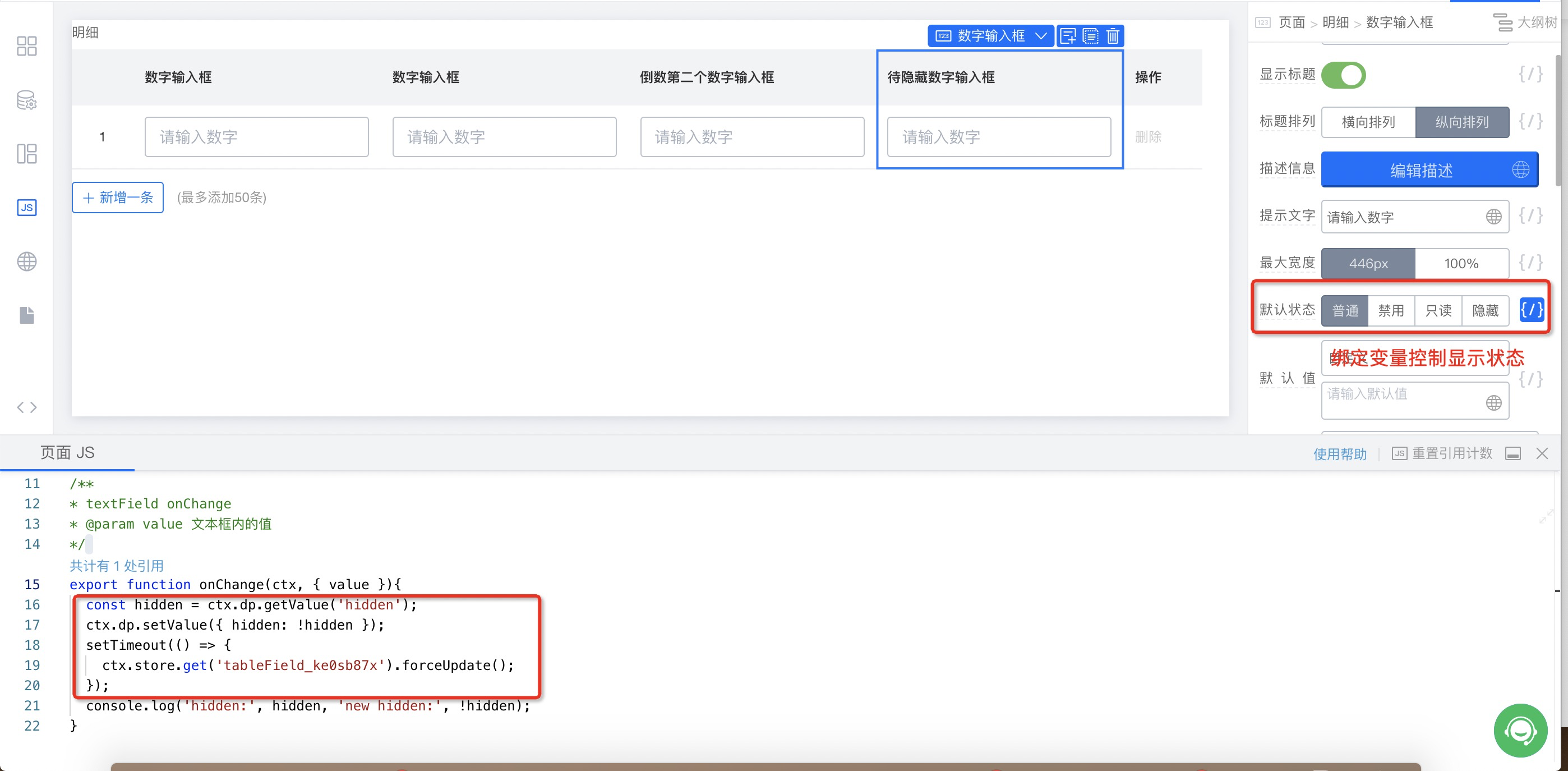Select 横向排列 title layout option
The image size is (1568, 771).
pos(1368,122)
